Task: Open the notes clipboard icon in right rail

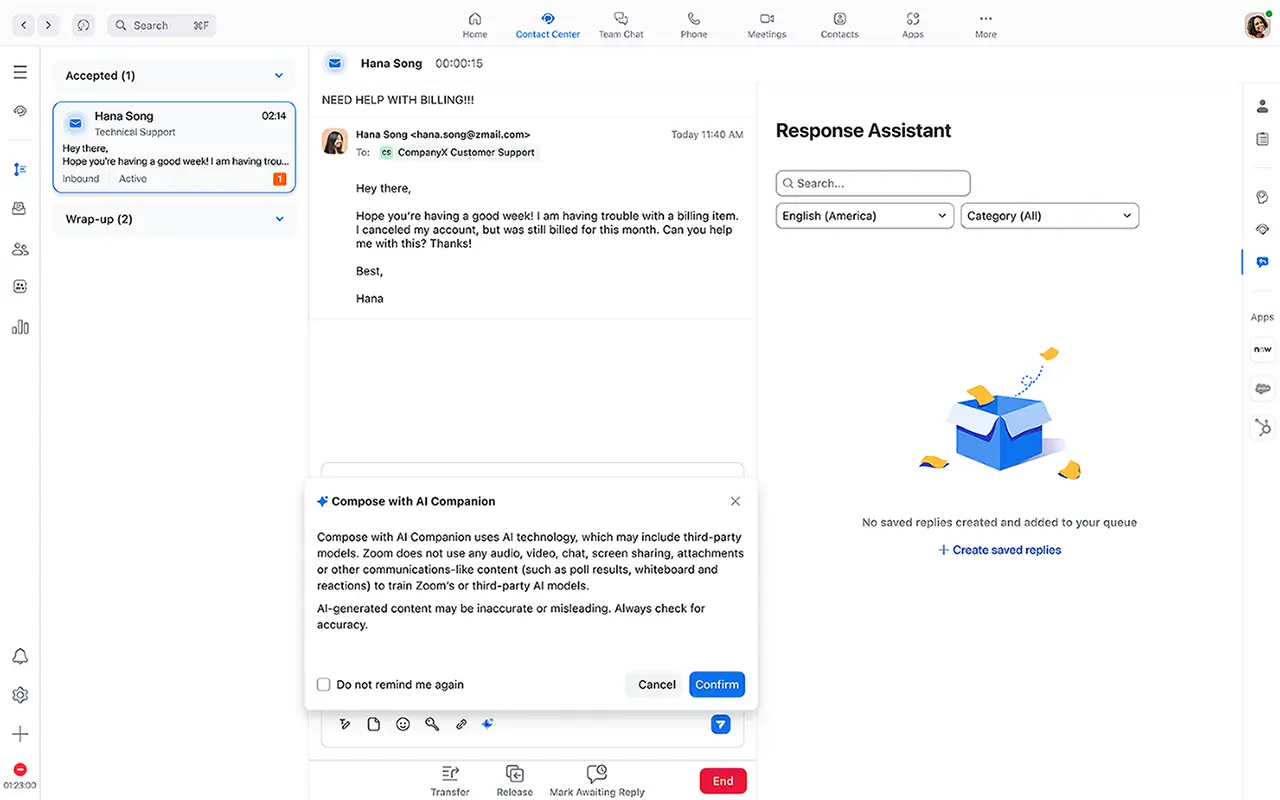Action: tap(1262, 139)
